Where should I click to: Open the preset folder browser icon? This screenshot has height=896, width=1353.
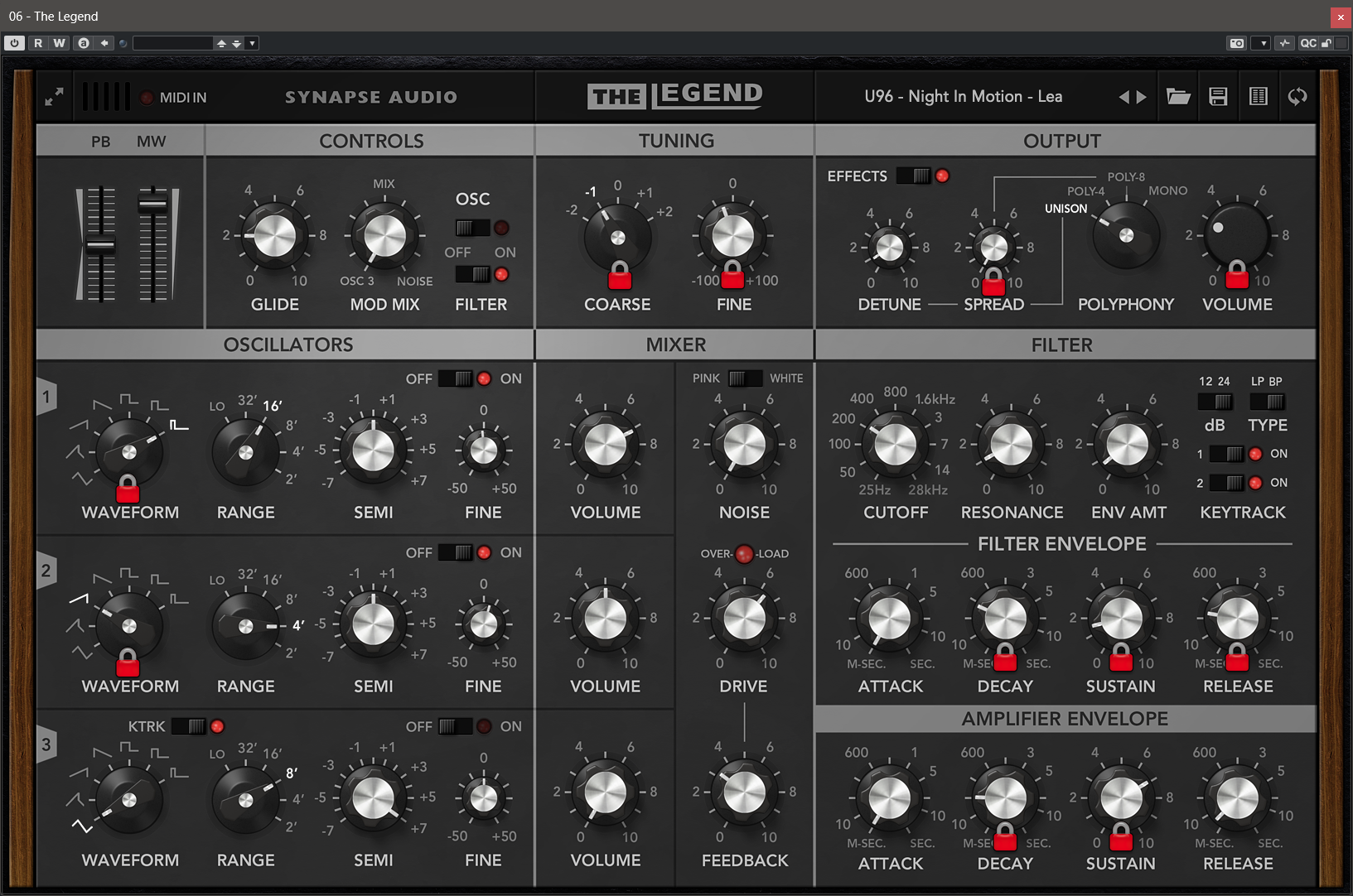tap(1178, 97)
